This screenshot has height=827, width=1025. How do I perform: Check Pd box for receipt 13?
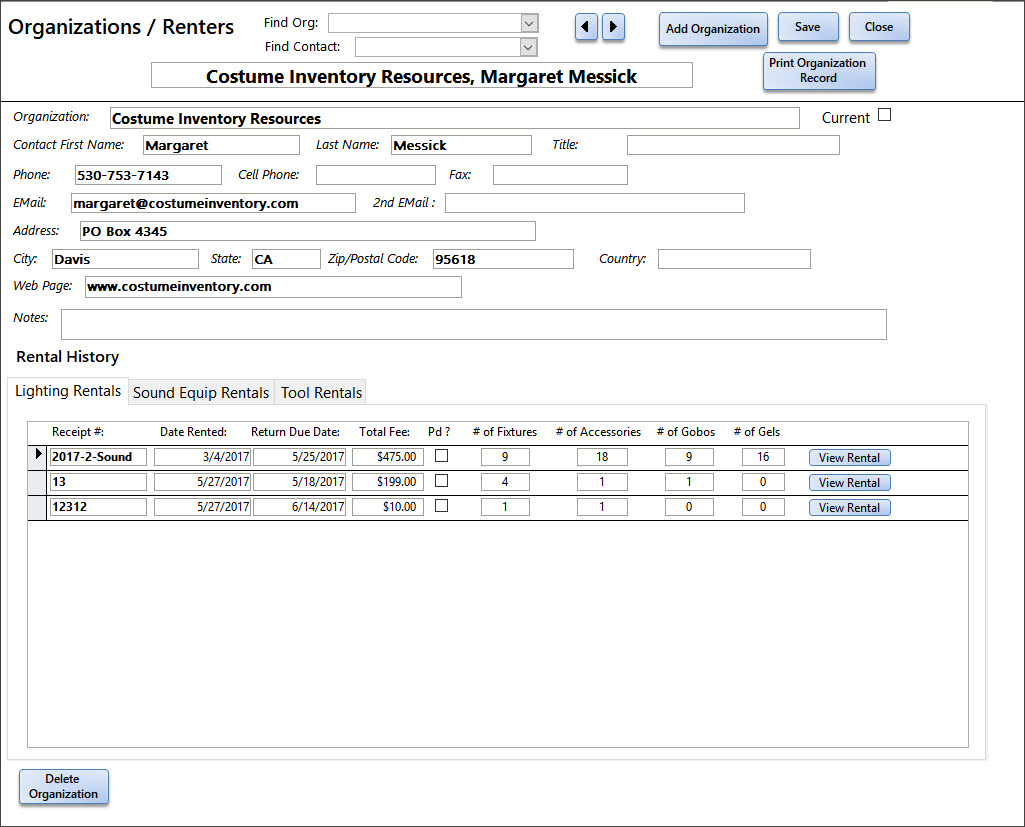click(x=441, y=481)
